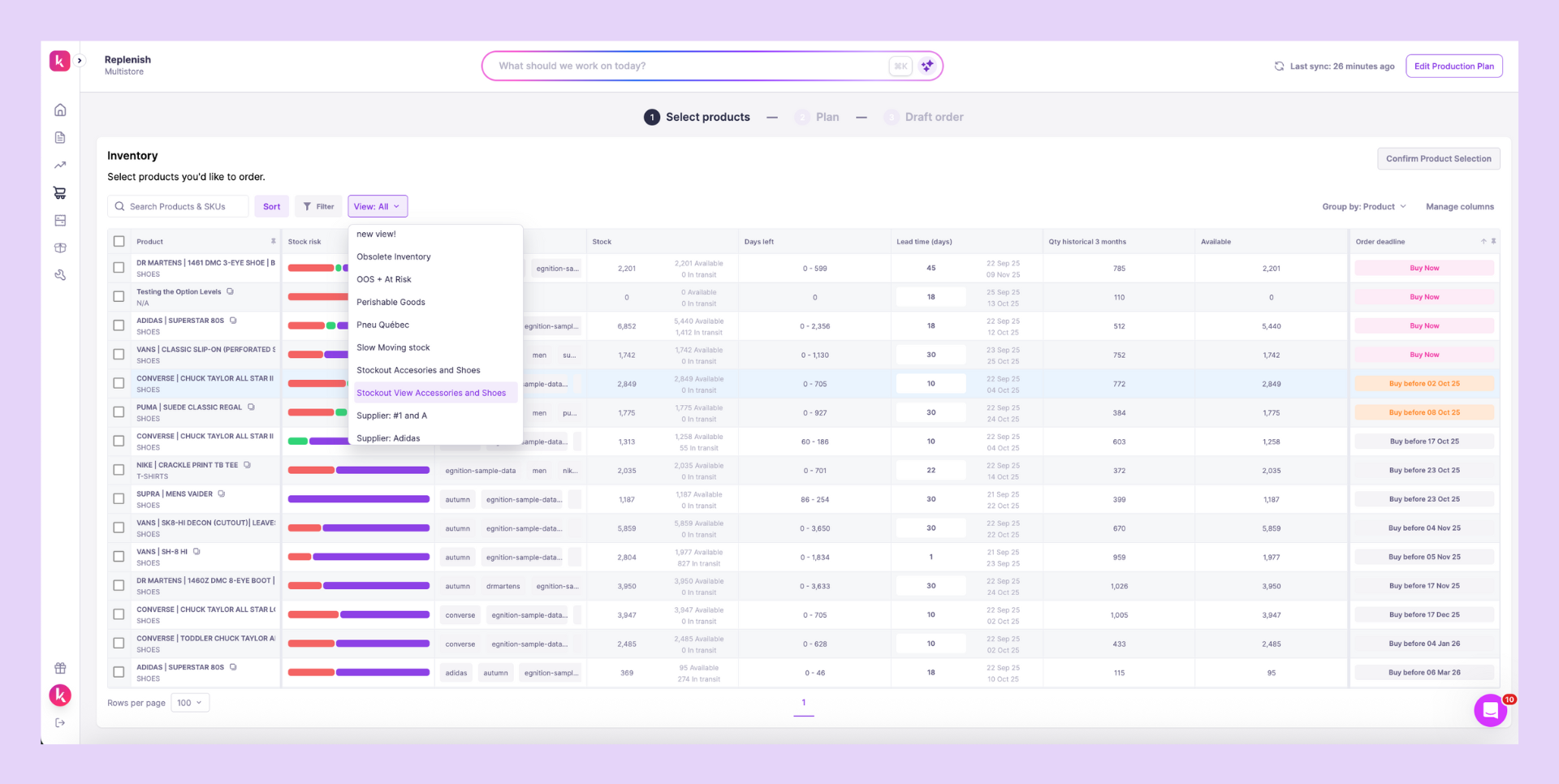Viewport: 1559px width, 784px height.
Task: Select Stockout View Accessories and Shoes
Action: (x=436, y=393)
